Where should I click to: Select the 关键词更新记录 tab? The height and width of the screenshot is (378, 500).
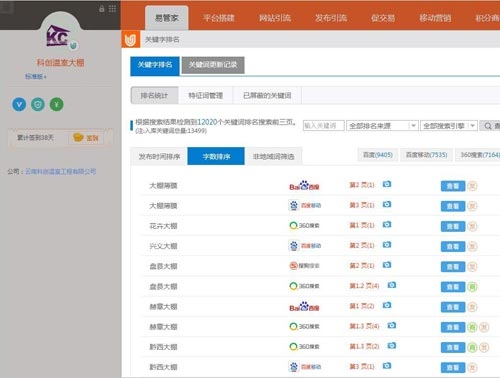213,65
